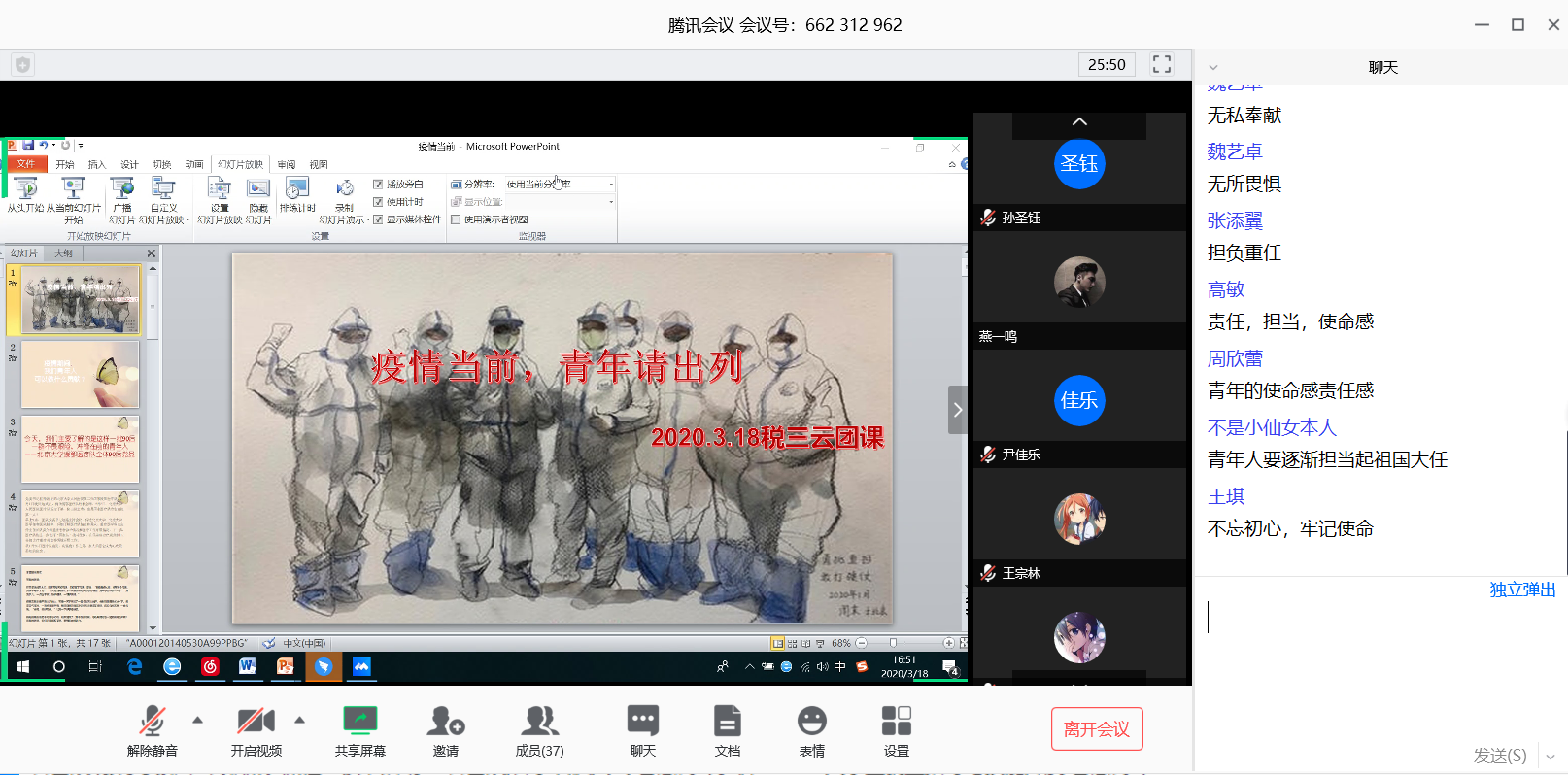1568x775 pixels.
Task: Collapse the chat panel header chevron
Action: [x=1213, y=68]
